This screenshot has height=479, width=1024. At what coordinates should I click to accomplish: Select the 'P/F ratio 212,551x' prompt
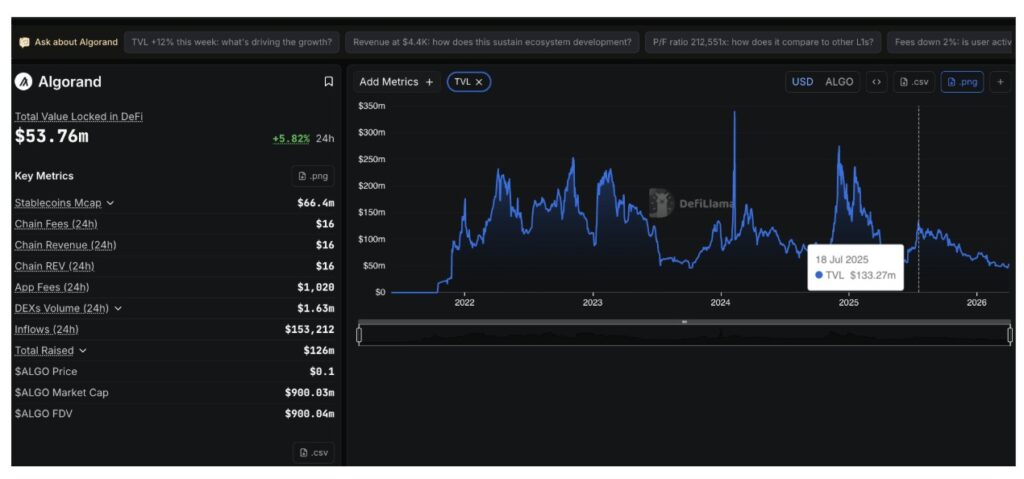tap(763, 42)
